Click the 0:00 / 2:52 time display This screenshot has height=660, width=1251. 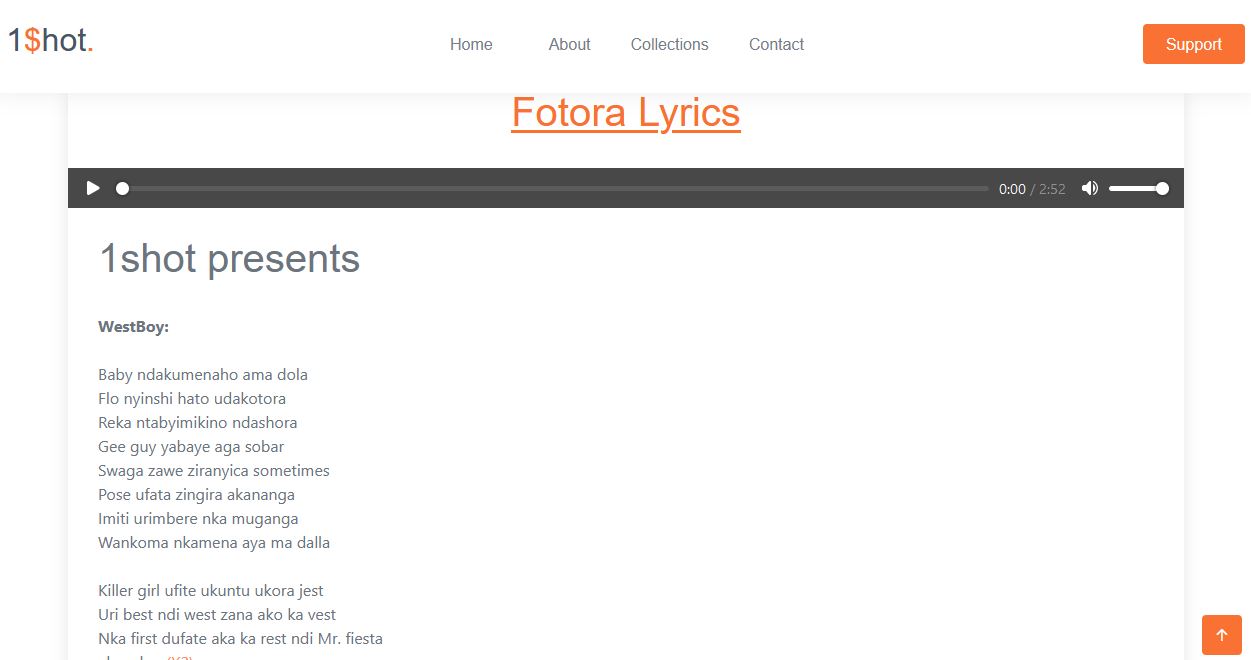1031,189
